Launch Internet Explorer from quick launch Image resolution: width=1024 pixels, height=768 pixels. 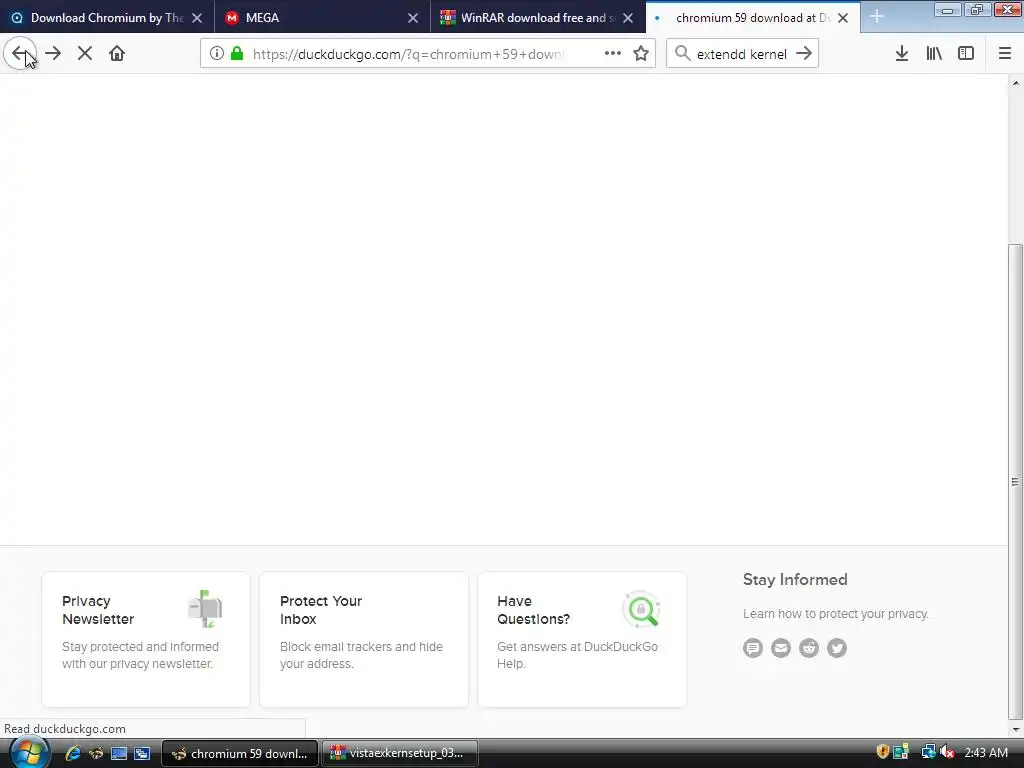(x=72, y=753)
